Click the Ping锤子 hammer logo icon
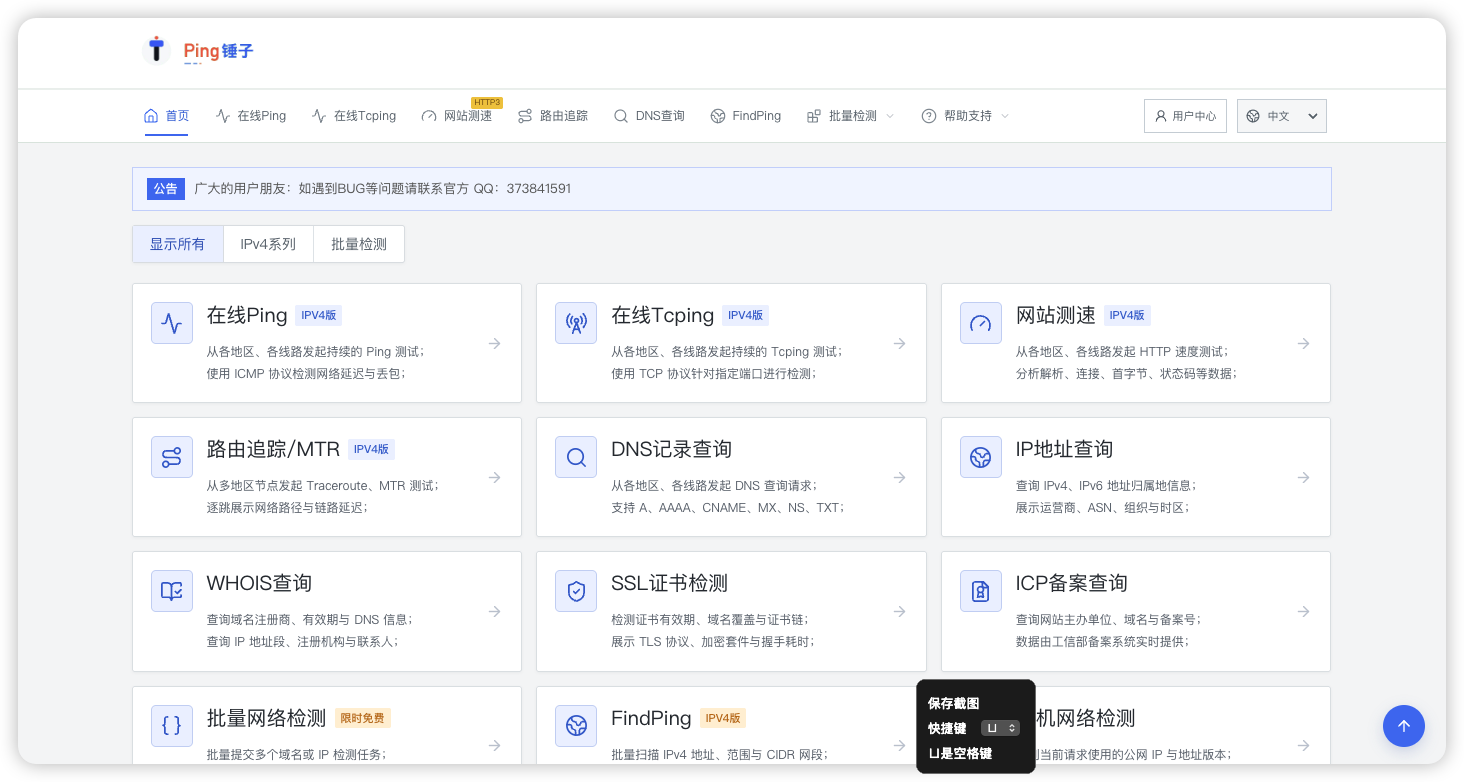The image size is (1464, 782). pos(156,49)
